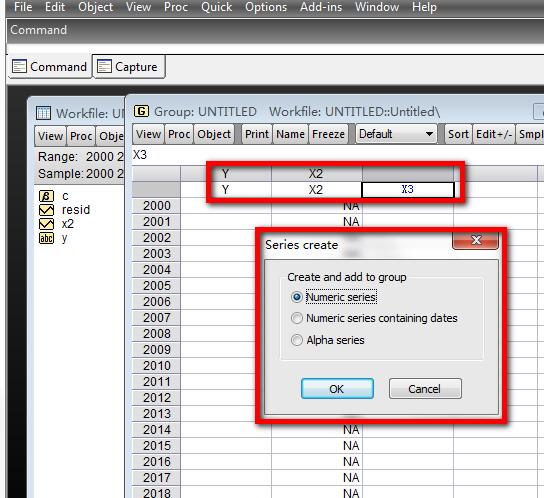Click the series icon next to resid

pos(46,210)
